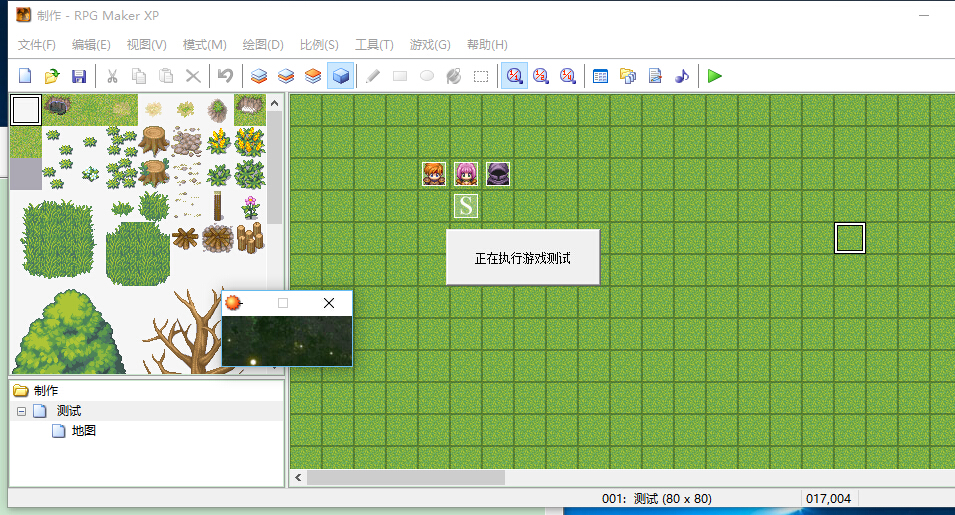Select the Events layer cube icon
Screen dimensions: 955x515
point(340,76)
